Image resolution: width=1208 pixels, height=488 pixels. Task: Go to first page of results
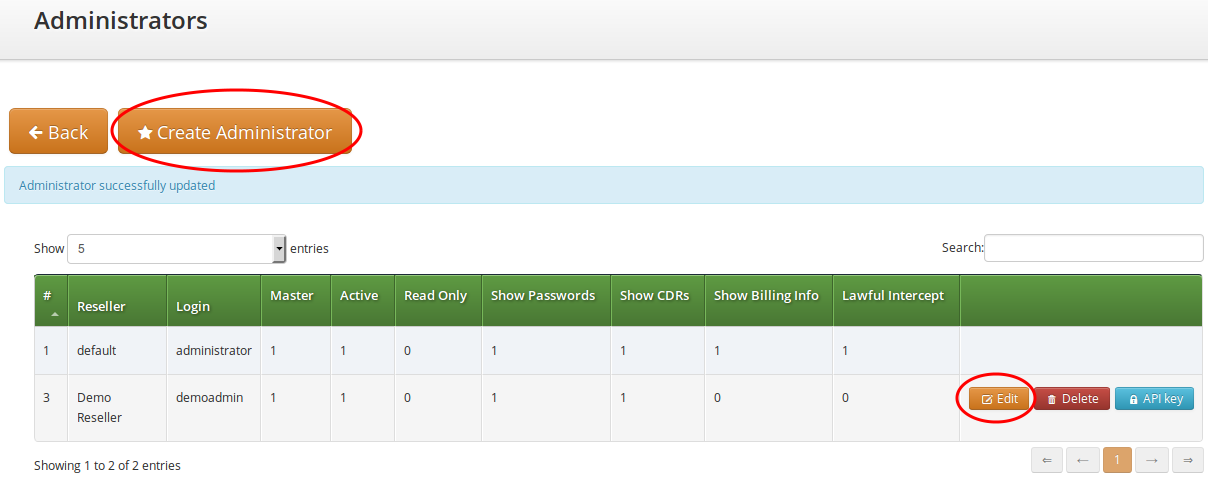(x=1047, y=460)
